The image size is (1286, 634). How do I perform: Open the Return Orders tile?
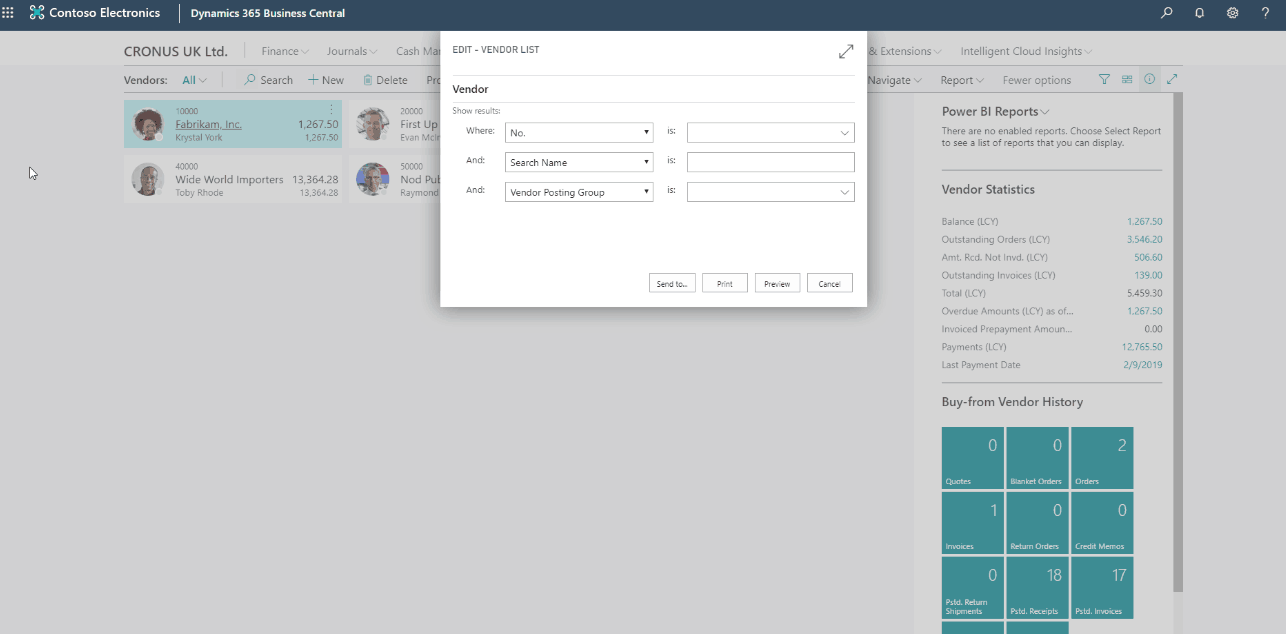click(1037, 523)
